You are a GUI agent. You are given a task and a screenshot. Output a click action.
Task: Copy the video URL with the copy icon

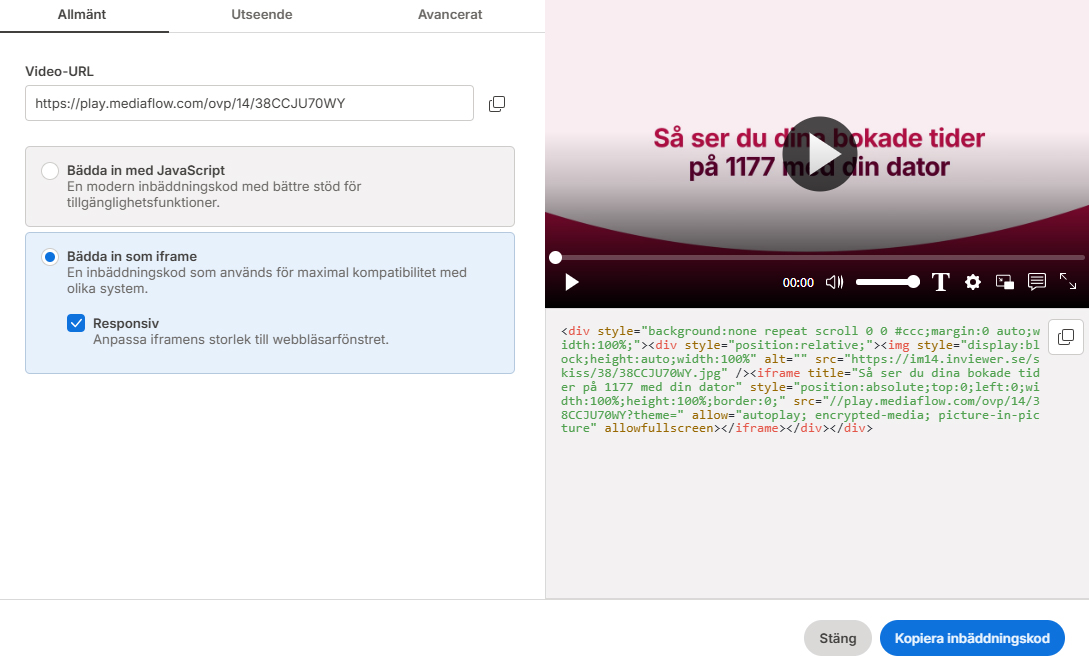pos(496,104)
